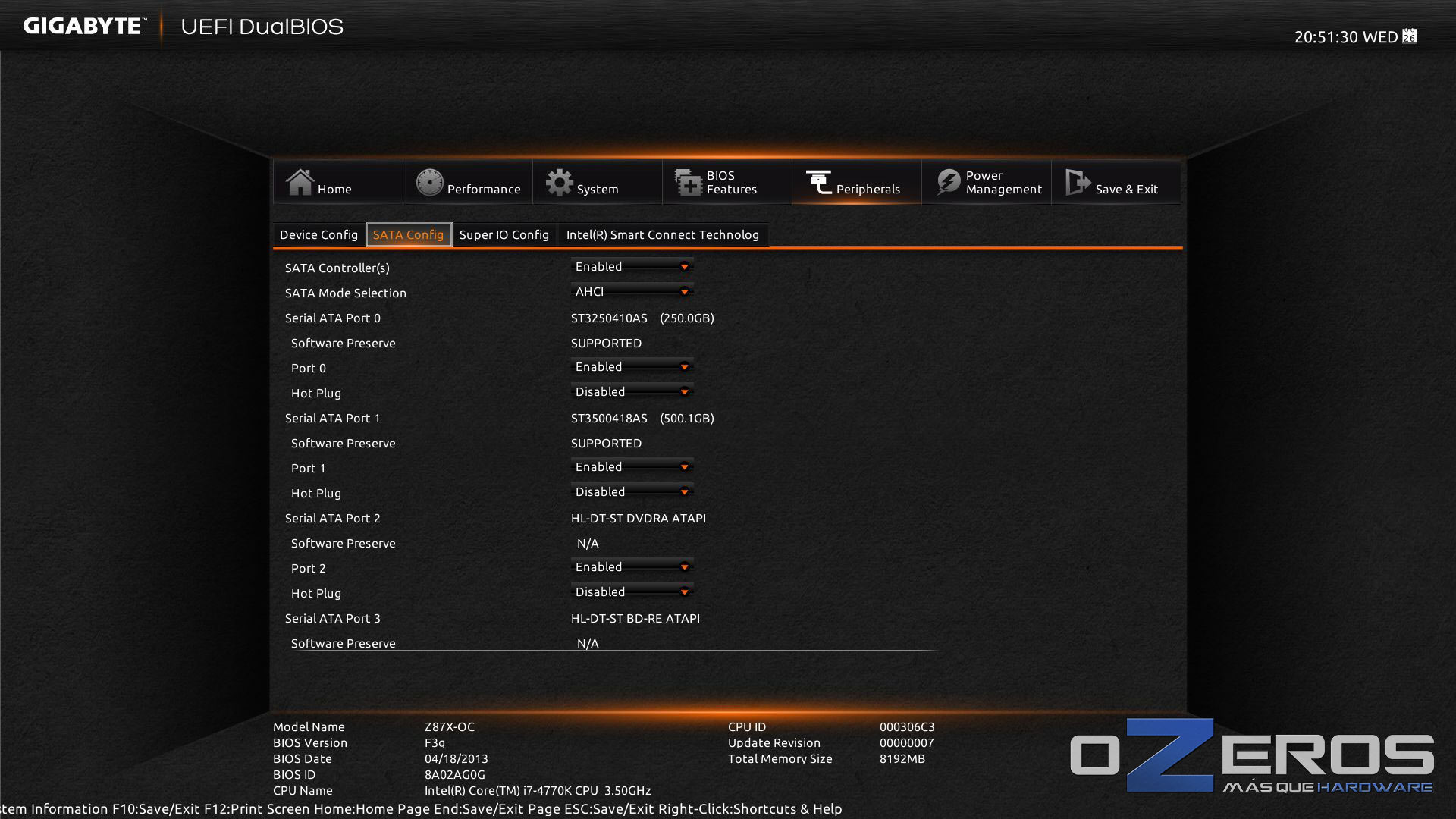Click the Port 0 setting label
This screenshot has width=1456, height=819.
[309, 368]
